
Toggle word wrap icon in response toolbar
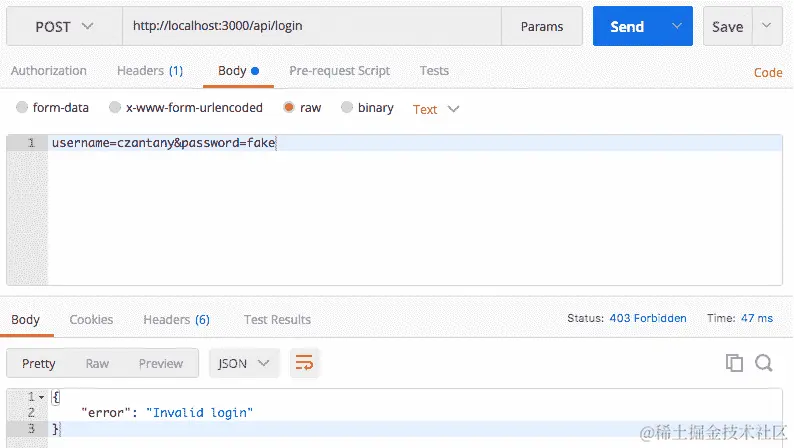304,363
